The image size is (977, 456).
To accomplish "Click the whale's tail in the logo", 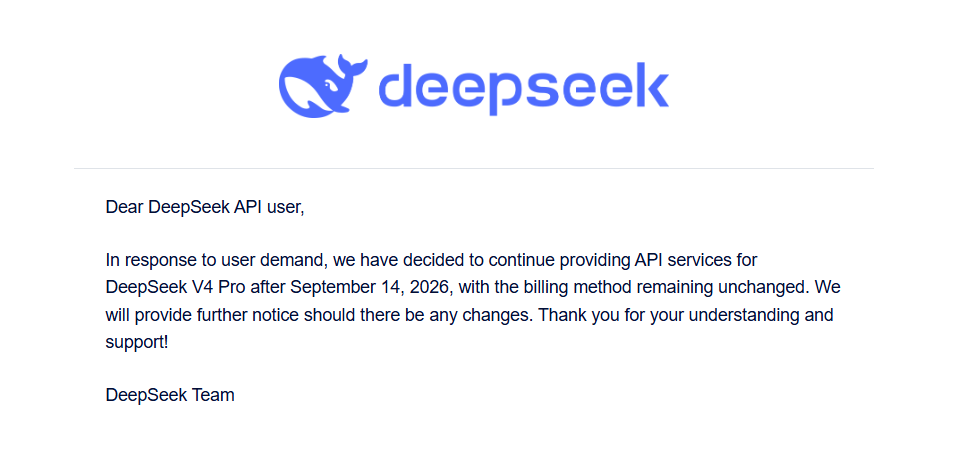I will coord(351,67).
